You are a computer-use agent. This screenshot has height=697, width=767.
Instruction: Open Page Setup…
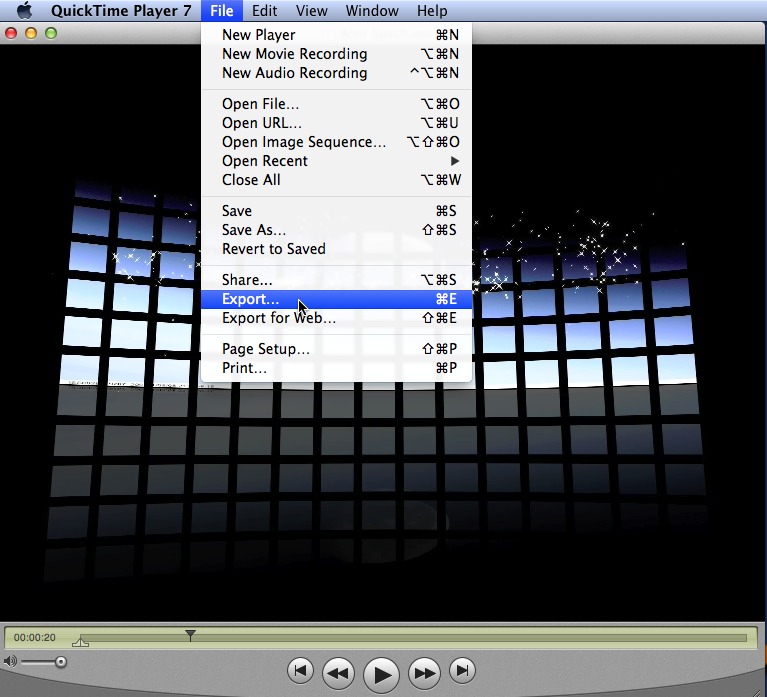[x=337, y=349]
